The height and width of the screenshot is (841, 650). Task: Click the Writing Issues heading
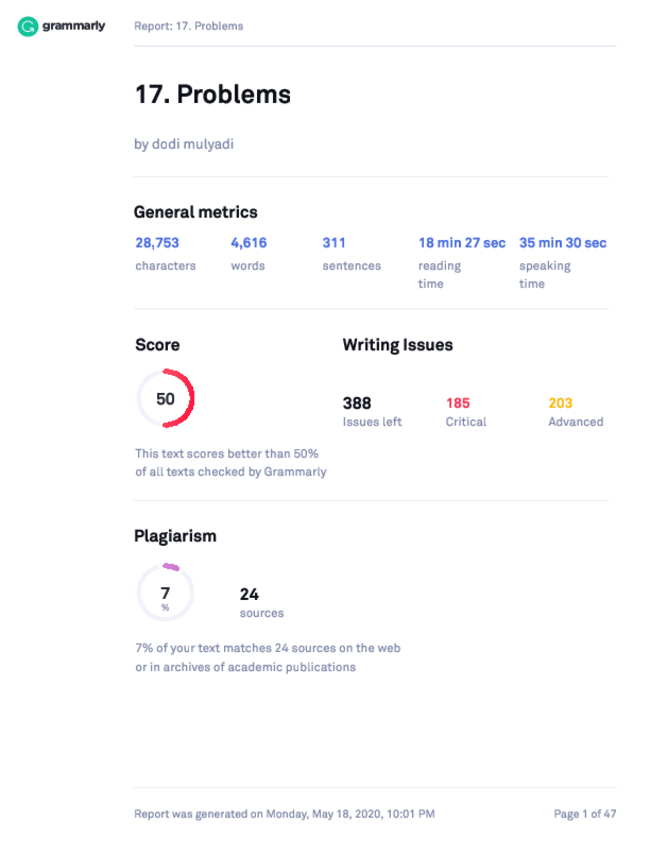[397, 345]
